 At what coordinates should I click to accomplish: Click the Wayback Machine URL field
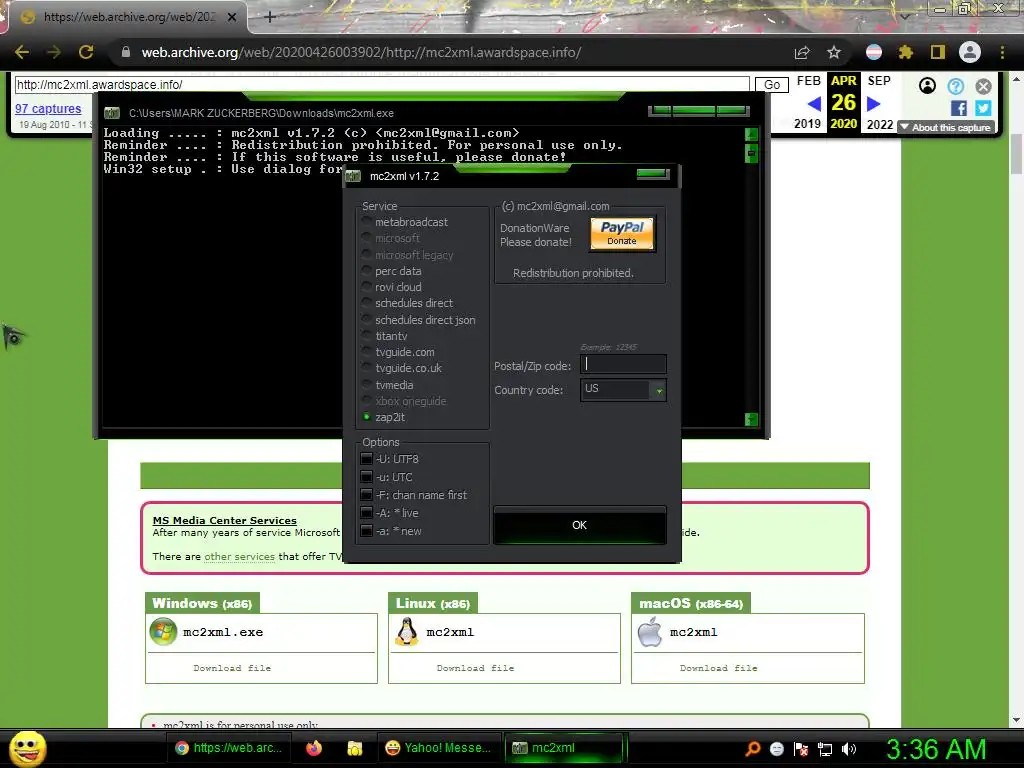click(x=382, y=84)
